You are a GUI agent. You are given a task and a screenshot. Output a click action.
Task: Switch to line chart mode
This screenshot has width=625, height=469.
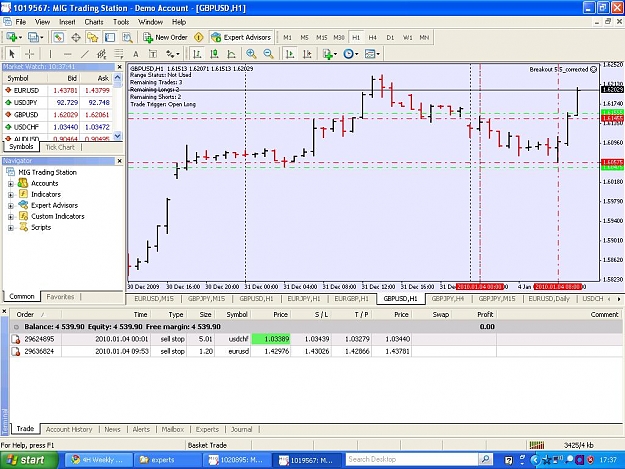tap(231, 54)
